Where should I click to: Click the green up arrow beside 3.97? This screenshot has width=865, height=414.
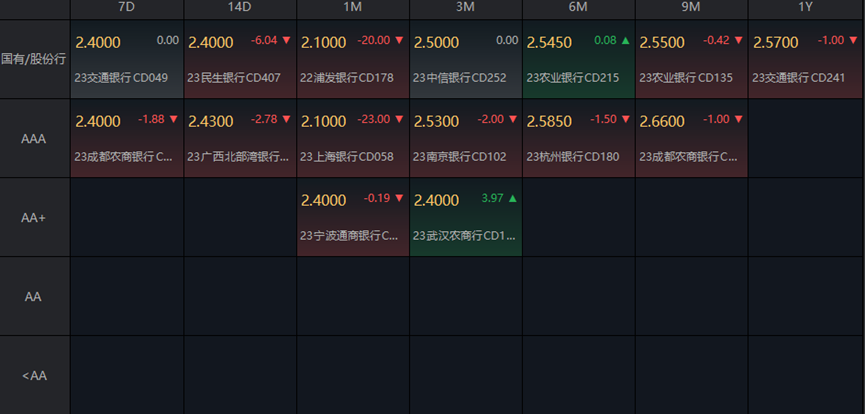coord(512,198)
